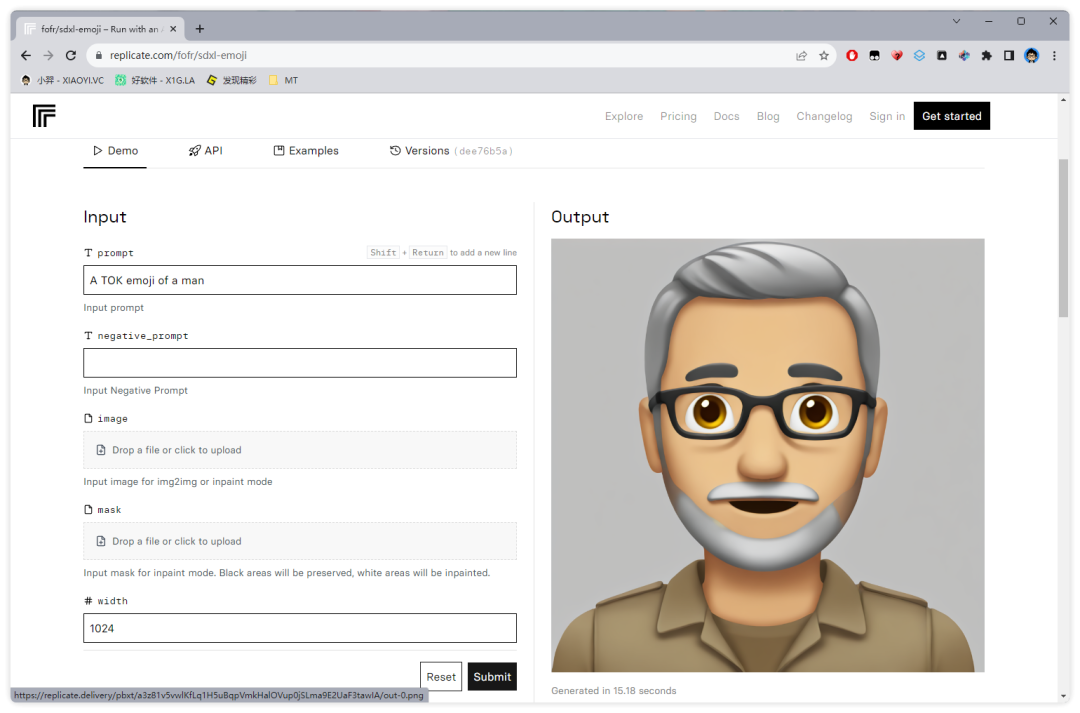Screen dimensions: 1080x713
Task: Open the Examples tab
Action: coord(306,151)
